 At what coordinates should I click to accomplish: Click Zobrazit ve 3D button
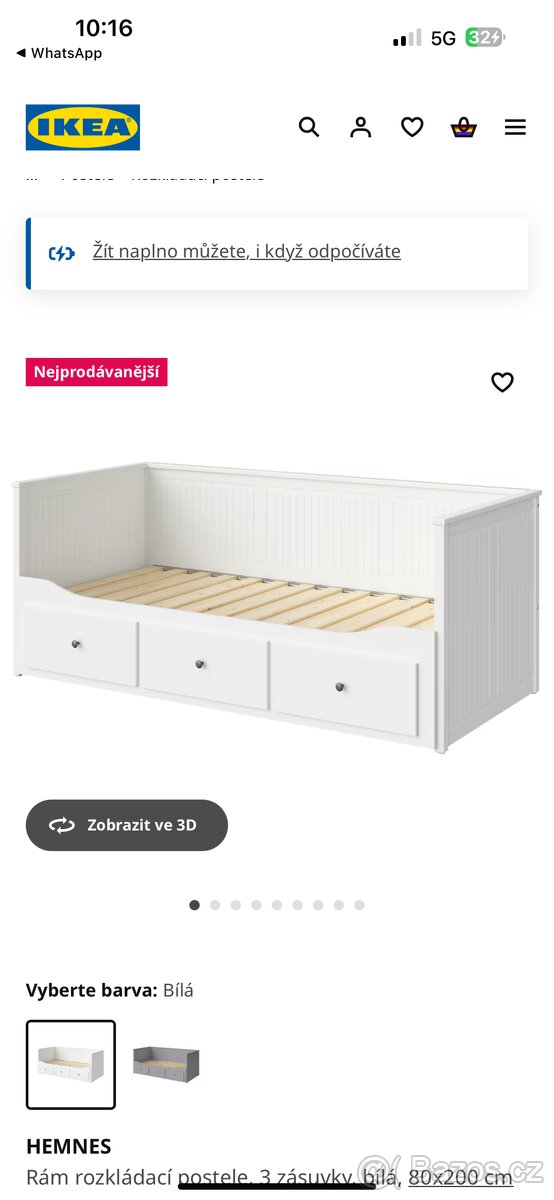pos(127,825)
